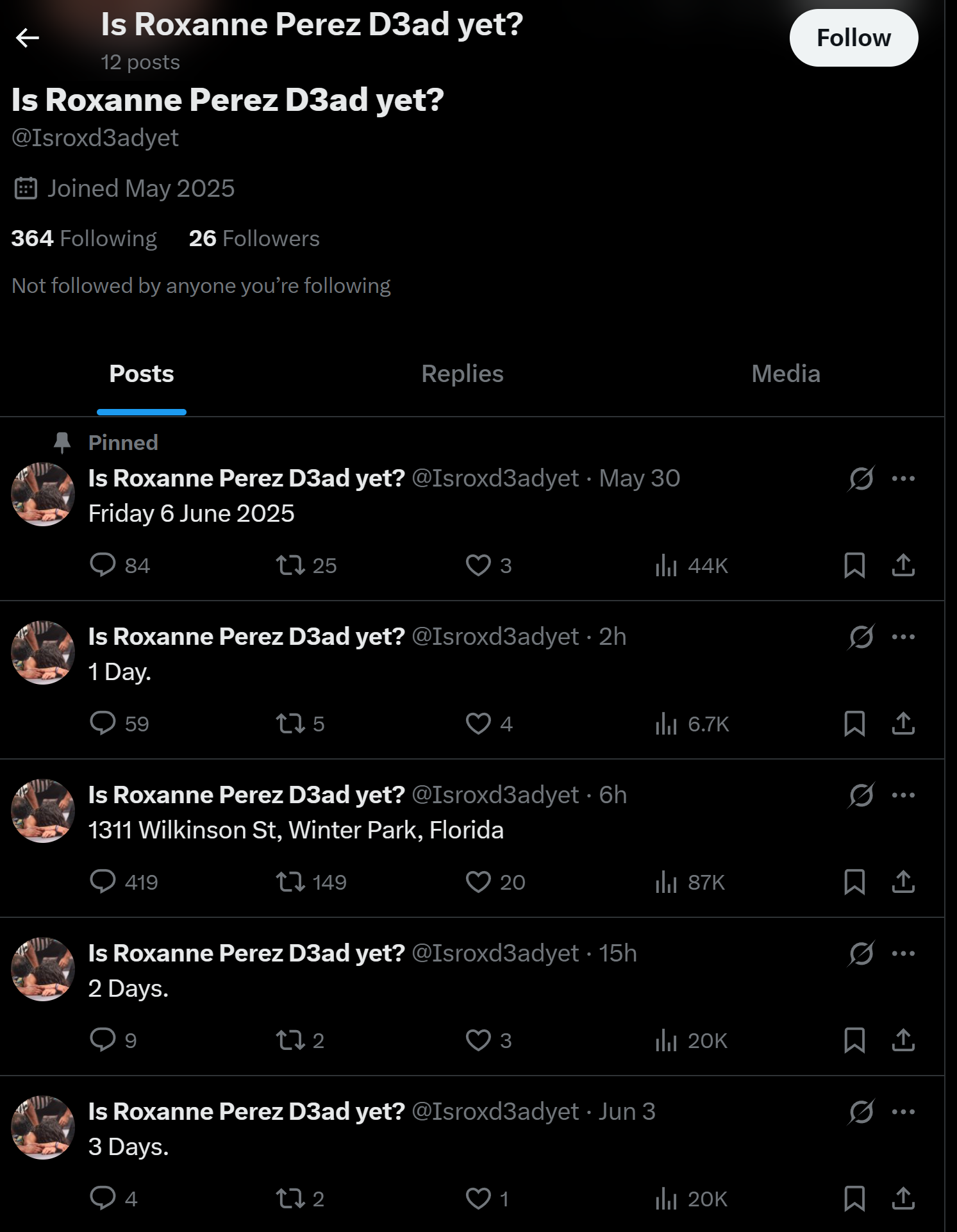Image resolution: width=957 pixels, height=1232 pixels.
Task: Open the reply icon on the 6h post
Action: tap(103, 881)
